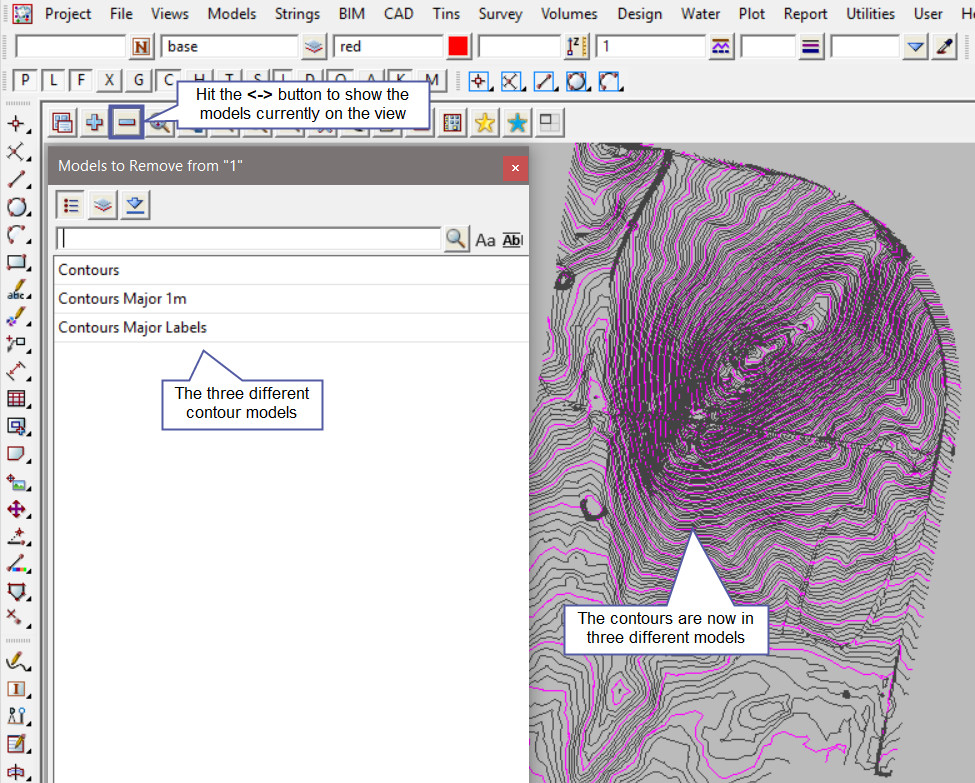This screenshot has height=783, width=975.
Task: Click the red color swatch
Action: click(458, 47)
